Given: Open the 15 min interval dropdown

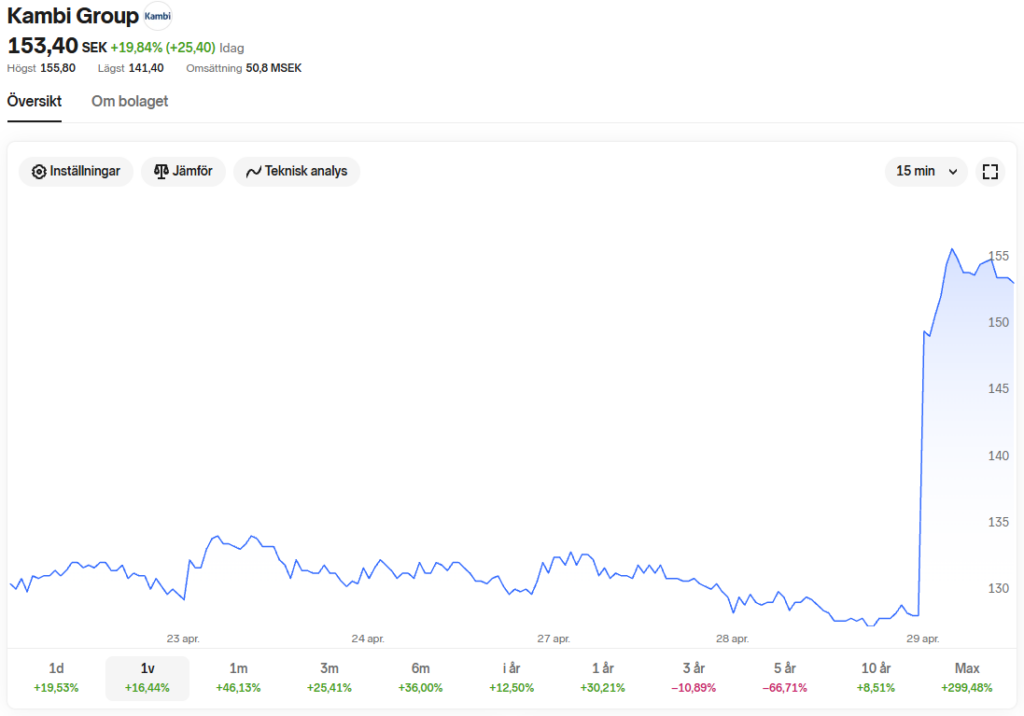Looking at the screenshot, I should [925, 171].
